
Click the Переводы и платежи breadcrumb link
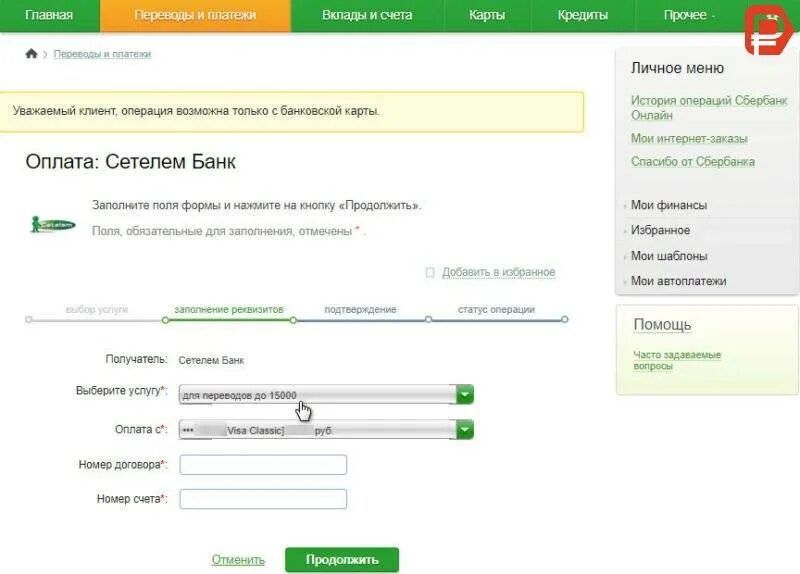click(102, 54)
